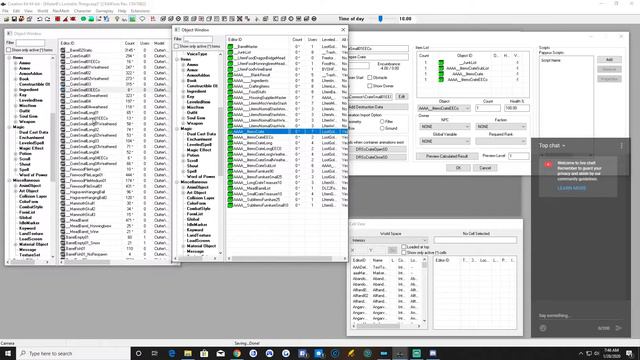This screenshot has width=640, height=360.
Task: Click the undo arrow toolbar icon
Action: 40,19
